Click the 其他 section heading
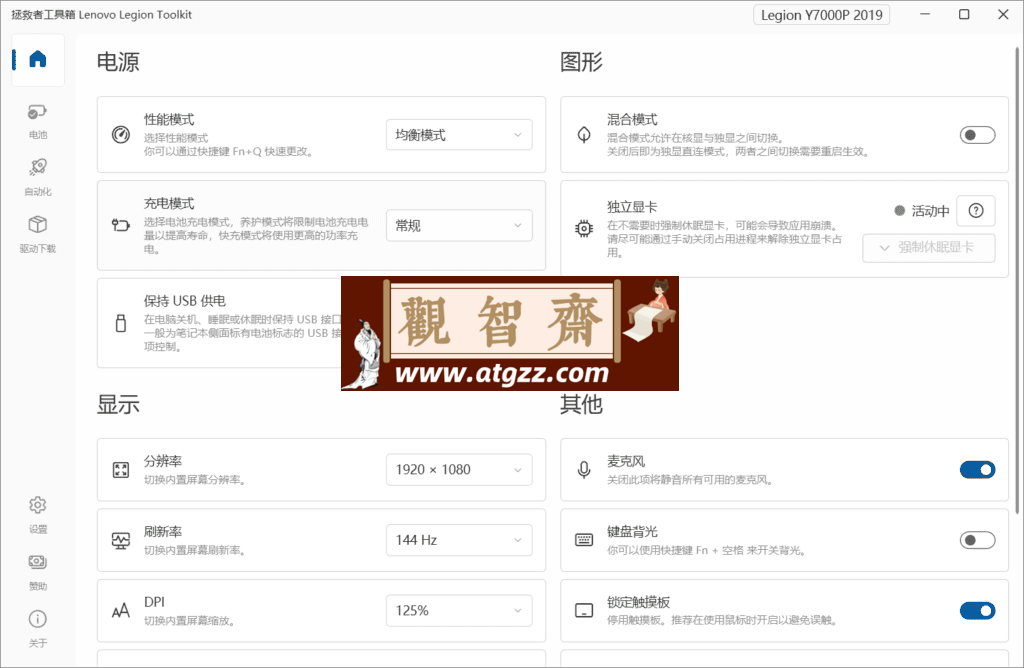The height and width of the screenshot is (668, 1024). (581, 404)
